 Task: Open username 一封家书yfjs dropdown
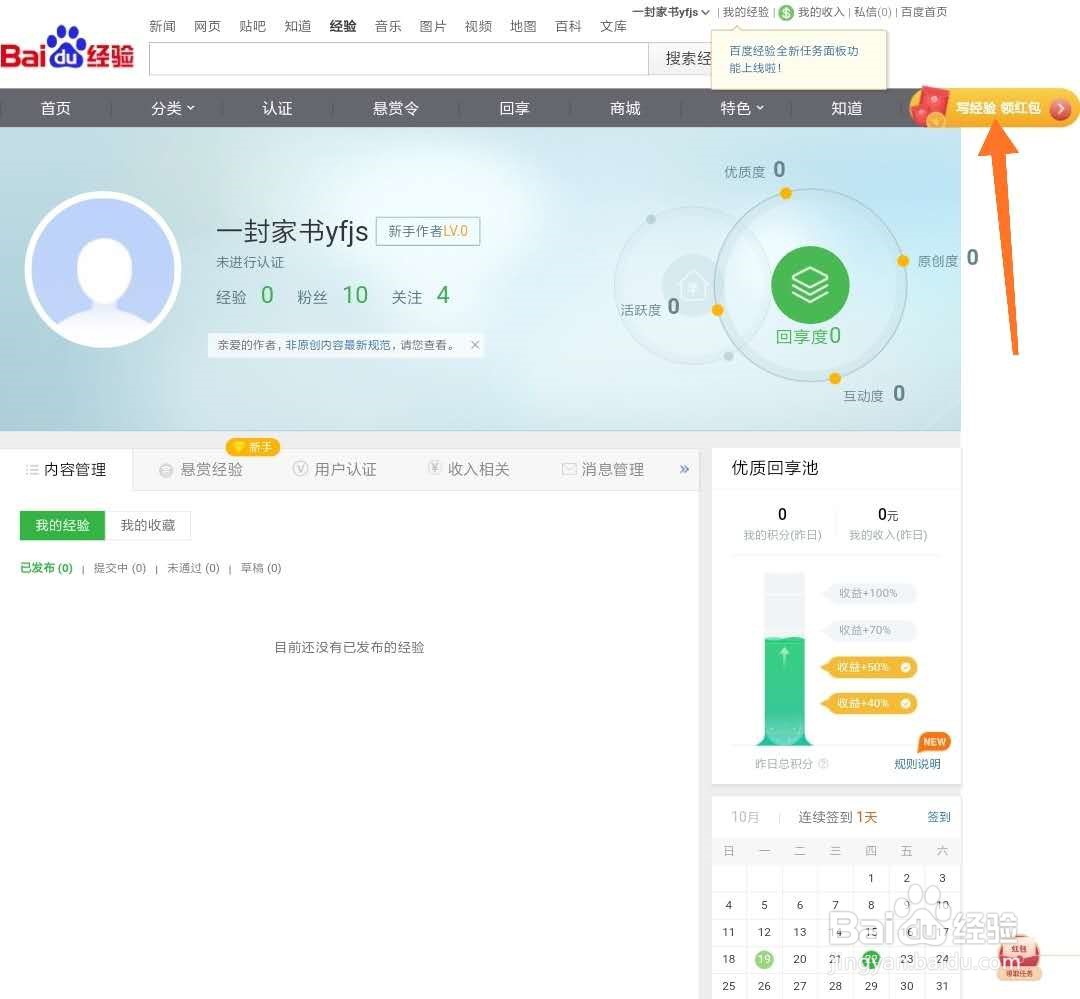(x=670, y=12)
